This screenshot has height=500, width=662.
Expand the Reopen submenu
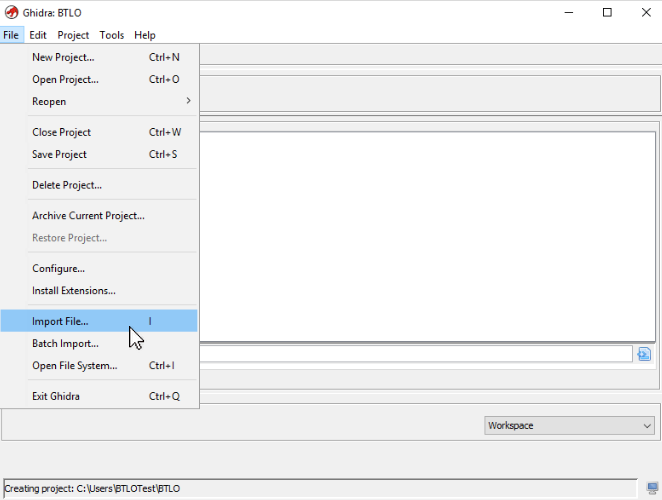(99, 101)
